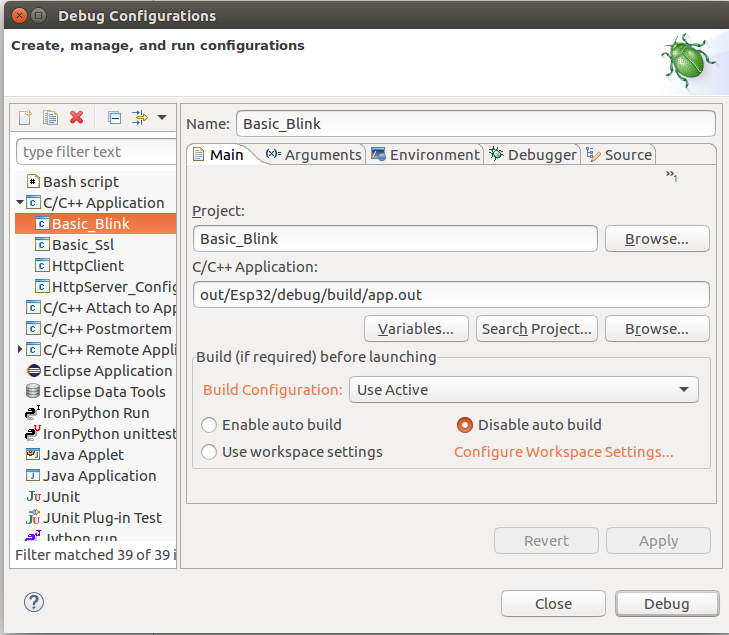The height and width of the screenshot is (635, 729).
Task: Click the filter launch configurations icon
Action: [x=141, y=118]
